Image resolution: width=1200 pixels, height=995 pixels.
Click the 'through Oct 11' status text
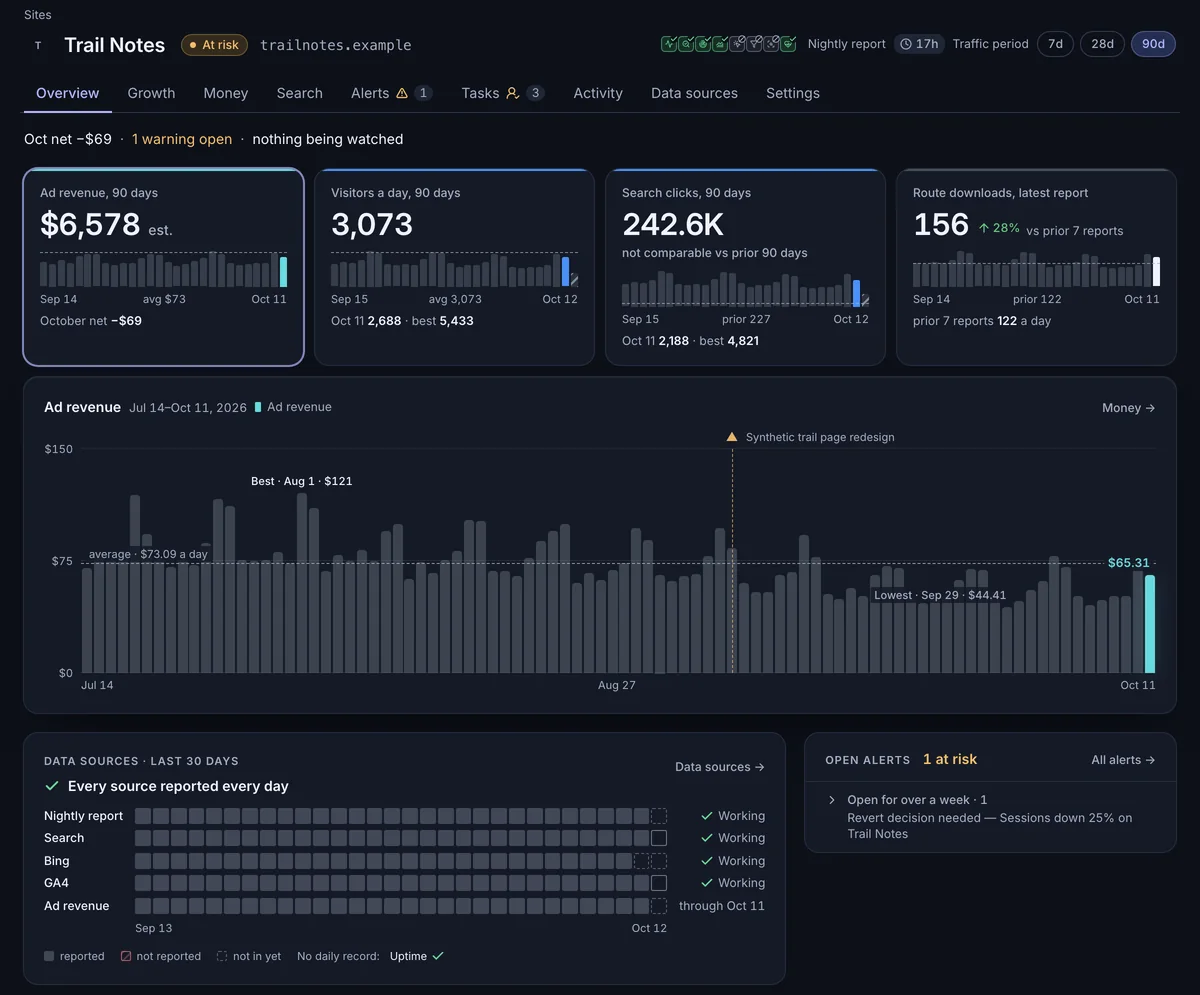(x=722, y=906)
